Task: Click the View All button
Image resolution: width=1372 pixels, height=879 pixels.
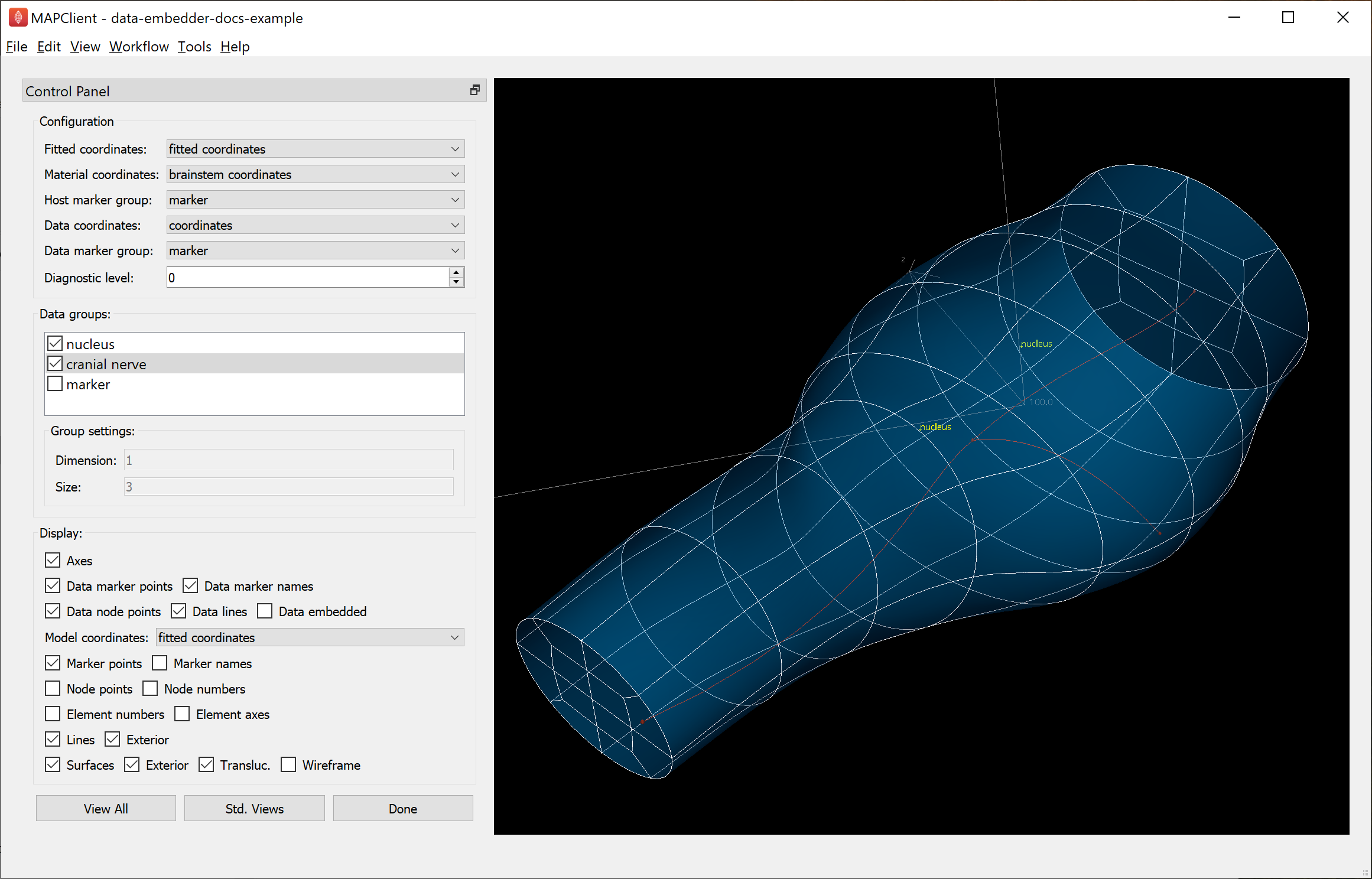Action: click(x=106, y=808)
